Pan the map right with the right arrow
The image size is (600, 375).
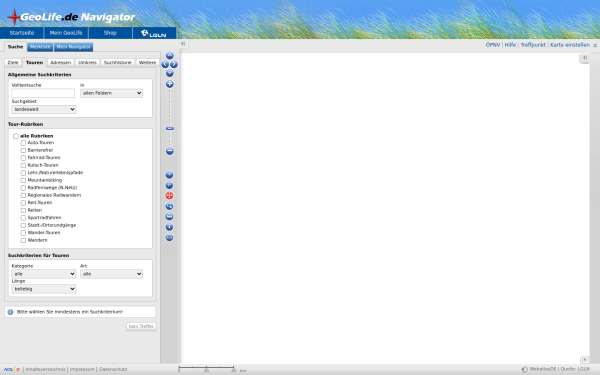click(174, 64)
